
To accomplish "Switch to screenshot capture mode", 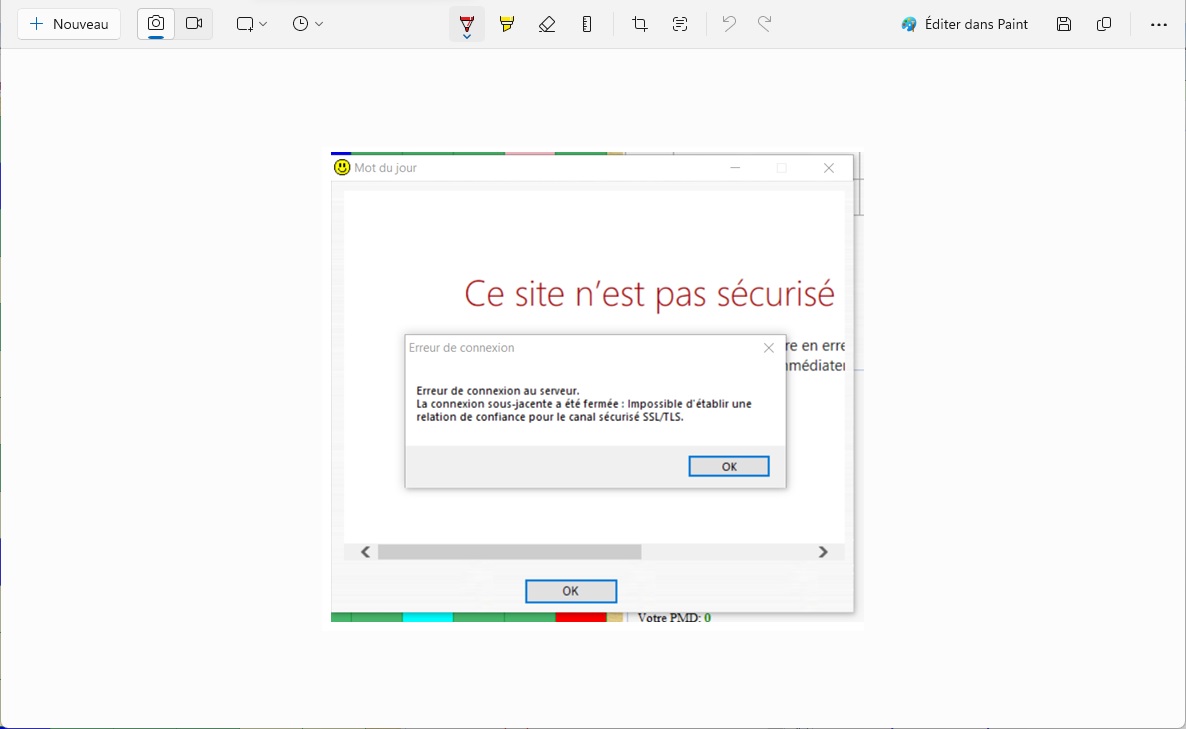I will pos(156,24).
